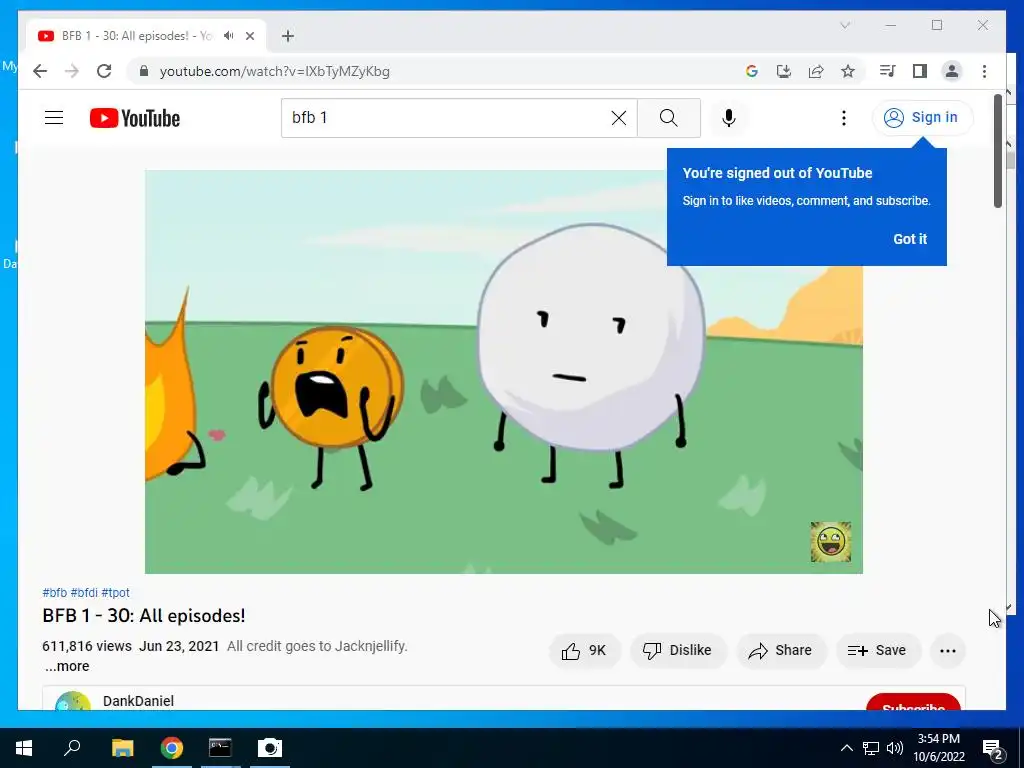The height and width of the screenshot is (768, 1024).
Task: Go forward in Chrome
Action: click(72, 71)
